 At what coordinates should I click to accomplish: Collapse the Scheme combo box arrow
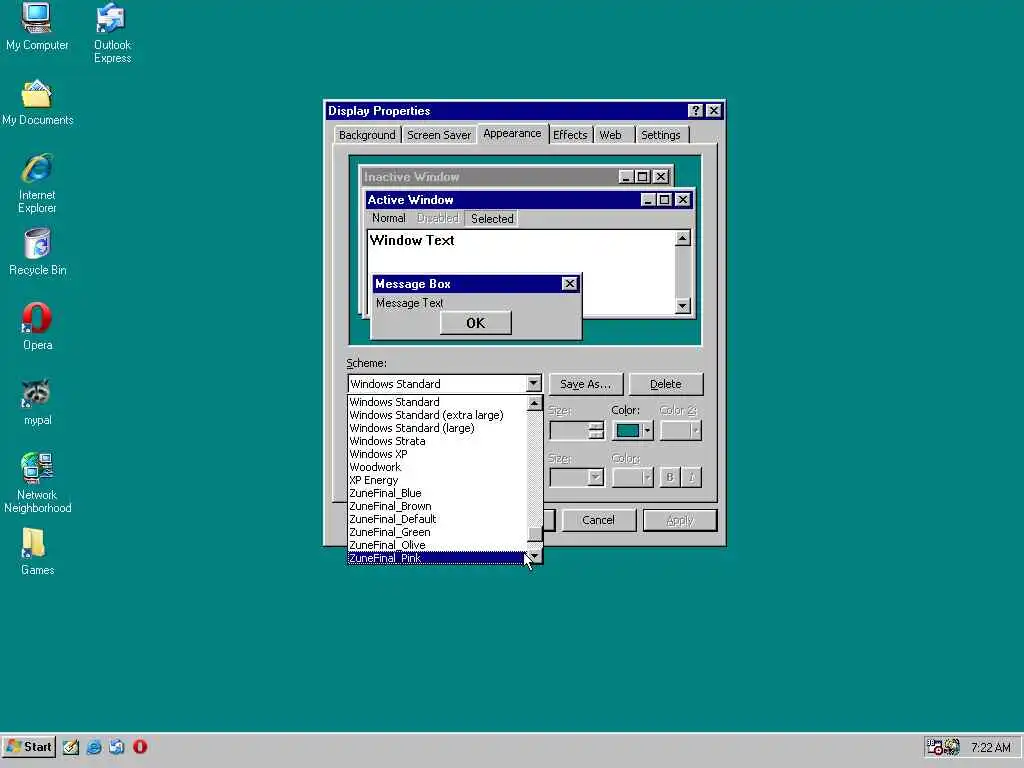[534, 384]
